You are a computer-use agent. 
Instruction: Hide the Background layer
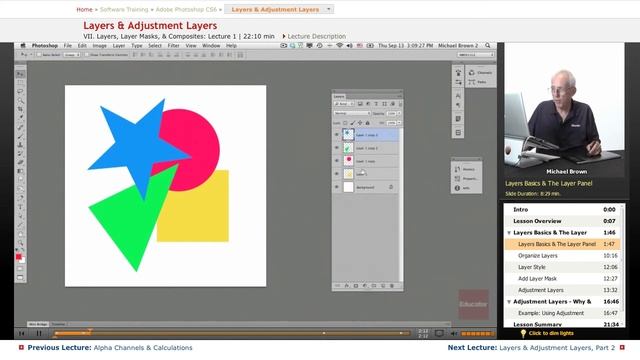[337, 187]
